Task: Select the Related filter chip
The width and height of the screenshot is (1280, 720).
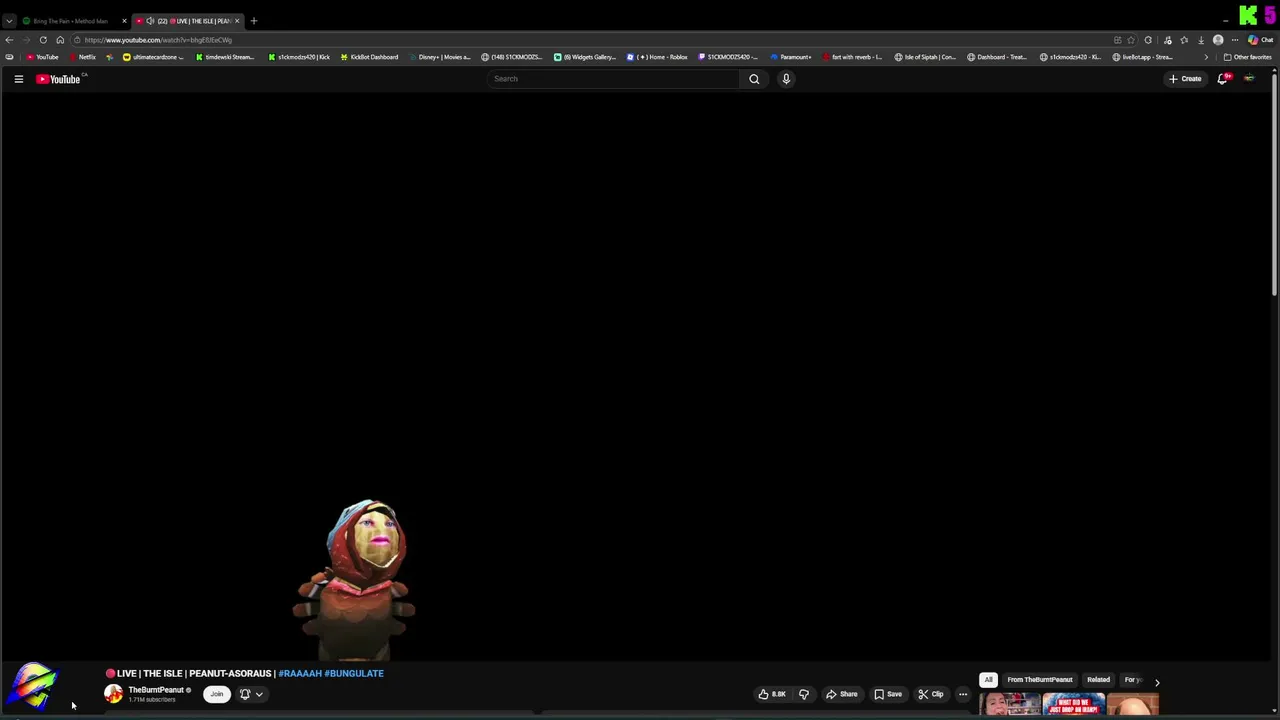Action: [x=1098, y=680]
